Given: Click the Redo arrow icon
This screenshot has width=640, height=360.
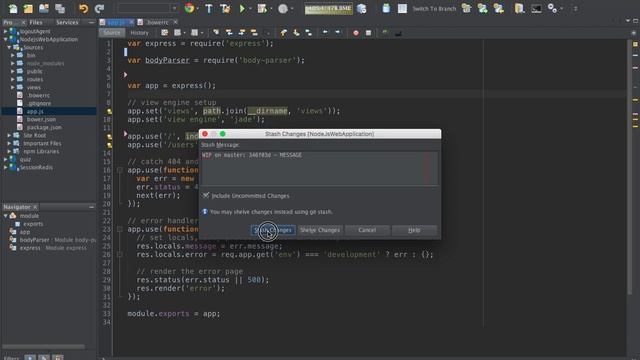Looking at the screenshot, I should coord(99,8).
